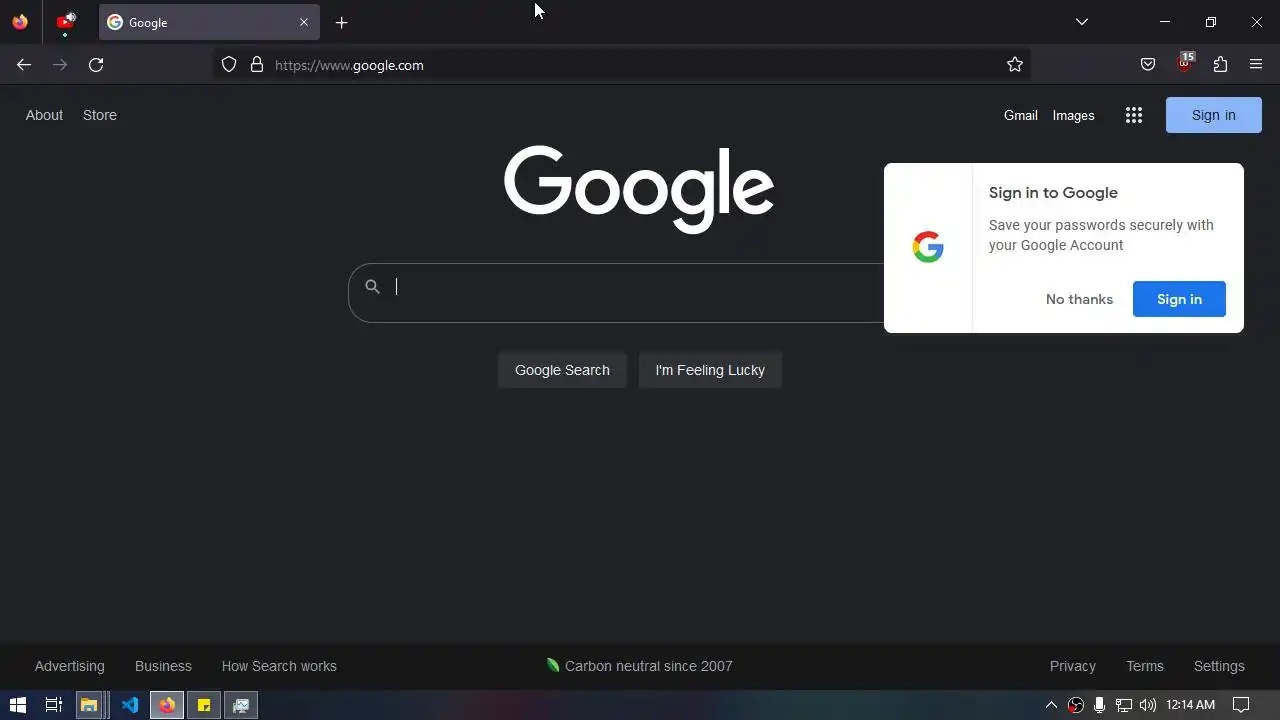Viewport: 1280px width, 720px height.
Task: Select the Google browser tab
Action: 209,22
